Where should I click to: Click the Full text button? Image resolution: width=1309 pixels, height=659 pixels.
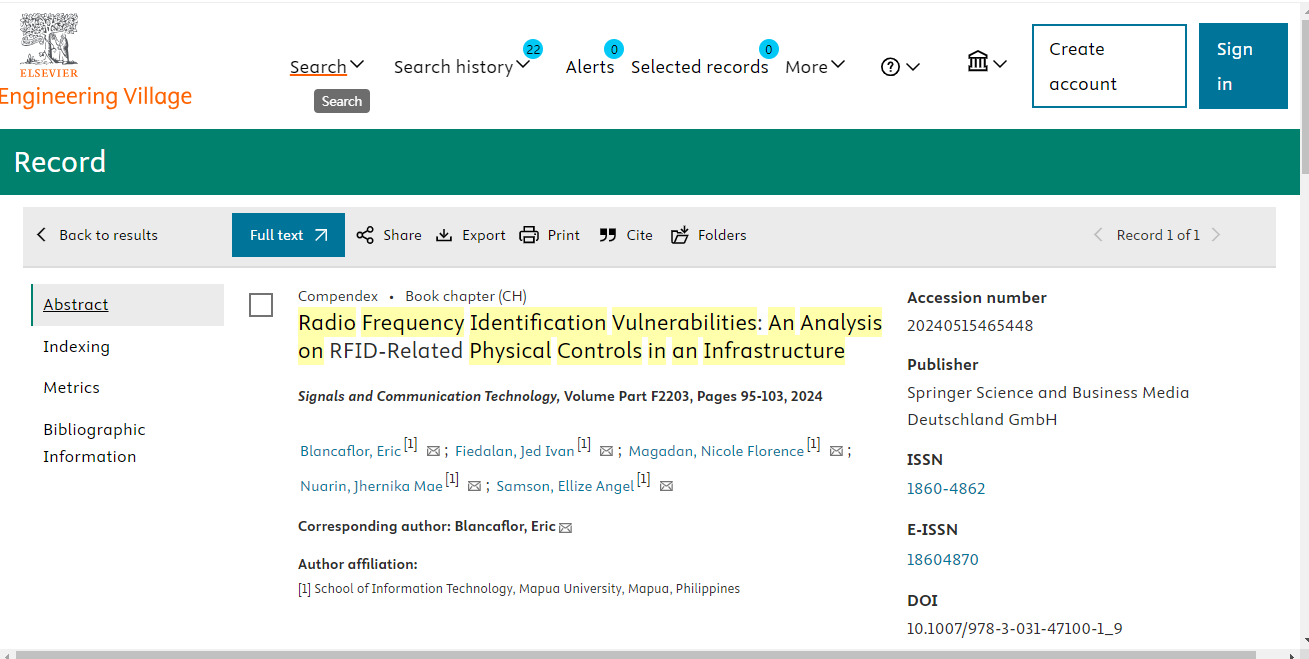(x=288, y=235)
